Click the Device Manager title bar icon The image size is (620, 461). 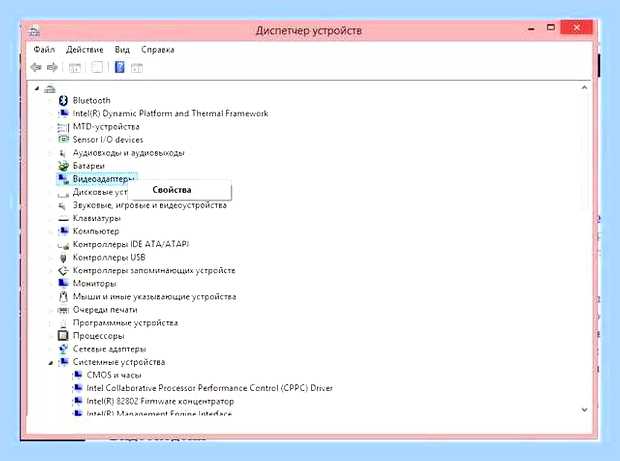[34, 30]
